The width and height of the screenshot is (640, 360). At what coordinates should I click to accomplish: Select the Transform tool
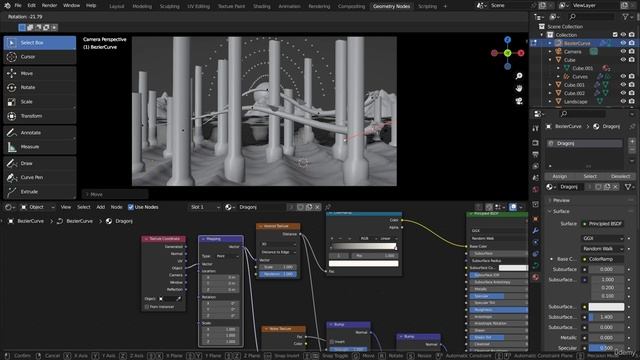[x=40, y=116]
